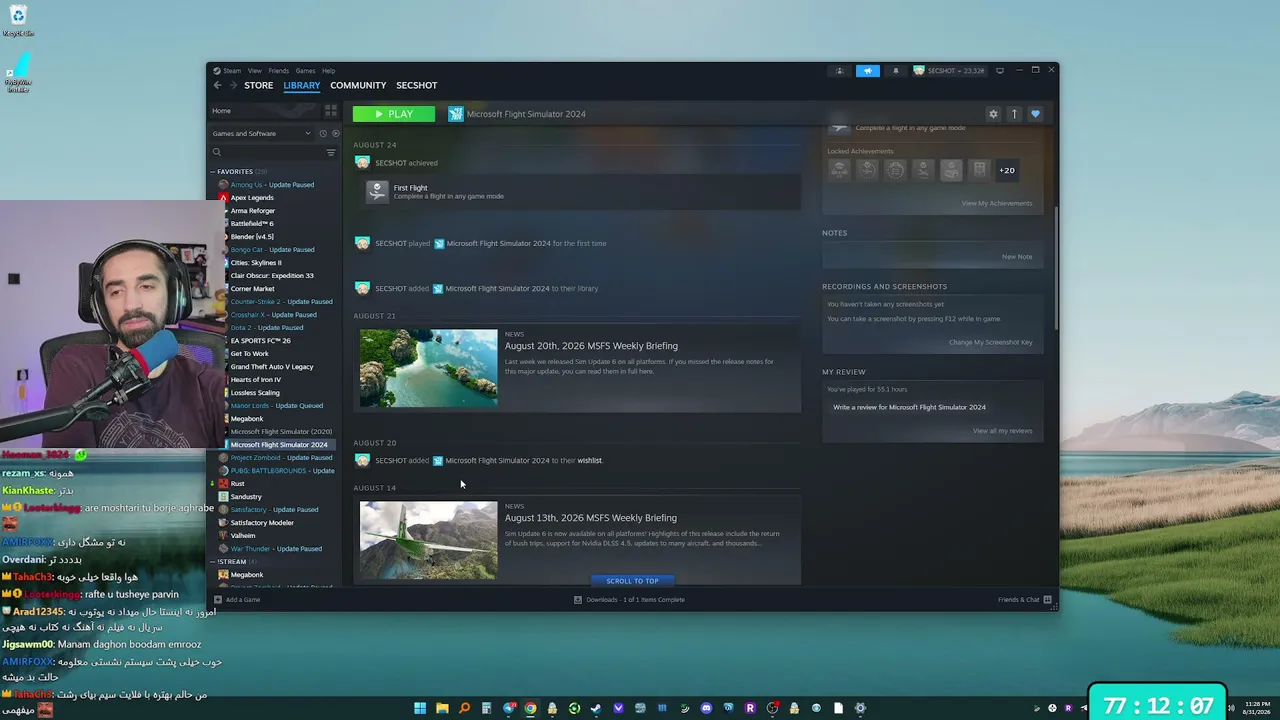Open the announcements megaphone button
The image size is (1280, 720).
click(x=868, y=71)
